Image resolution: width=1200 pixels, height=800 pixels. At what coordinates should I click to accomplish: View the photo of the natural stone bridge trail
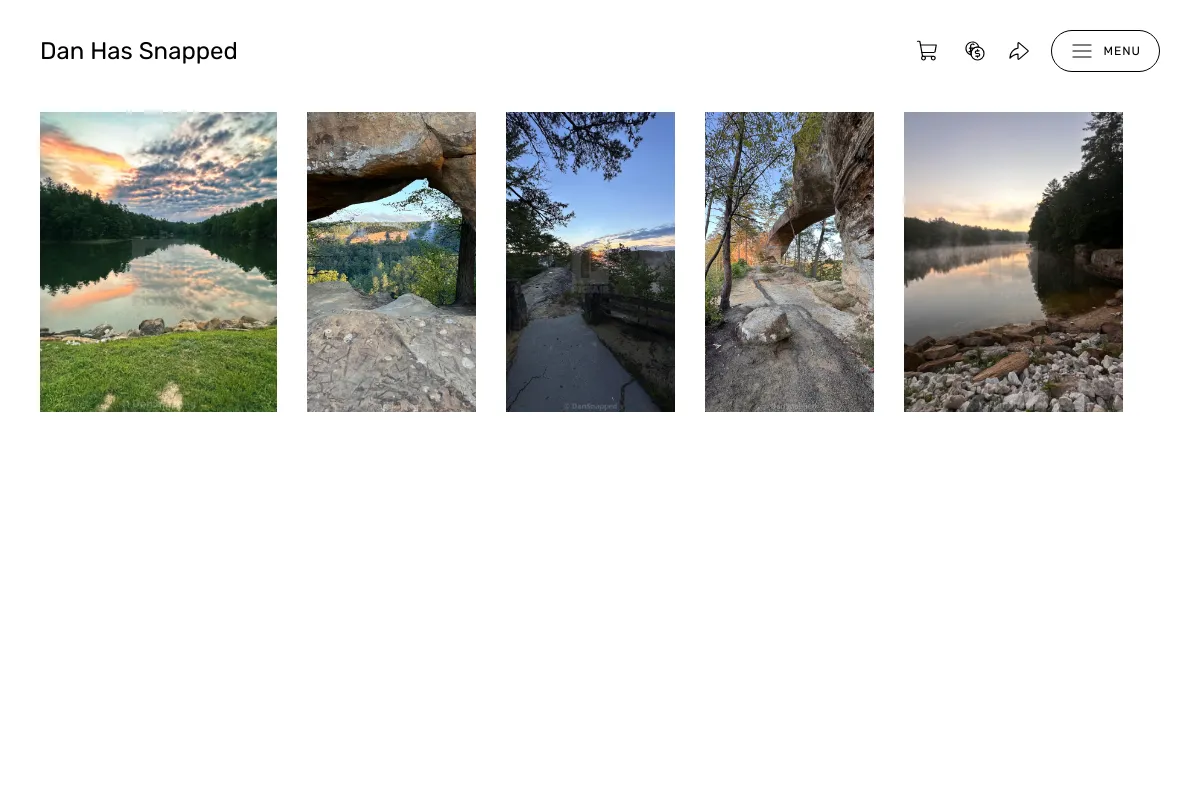[789, 262]
